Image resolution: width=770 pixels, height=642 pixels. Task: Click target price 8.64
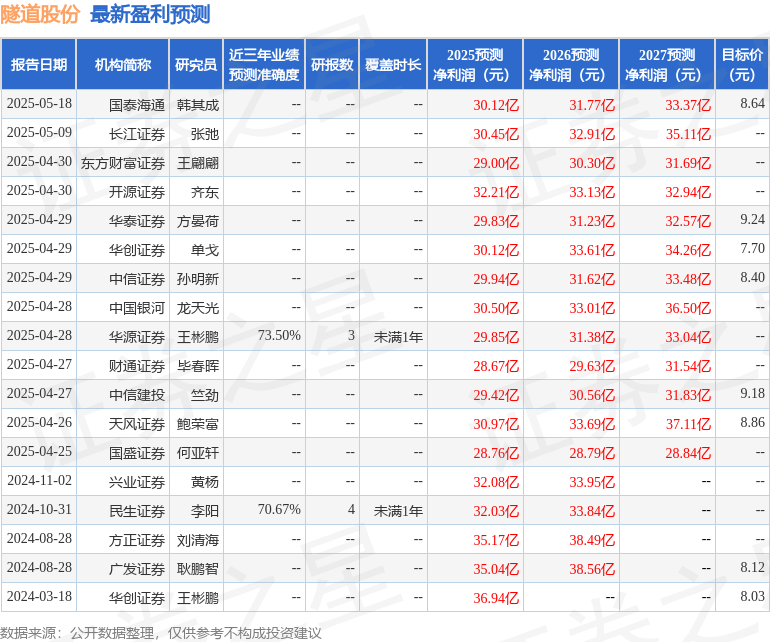(752, 104)
